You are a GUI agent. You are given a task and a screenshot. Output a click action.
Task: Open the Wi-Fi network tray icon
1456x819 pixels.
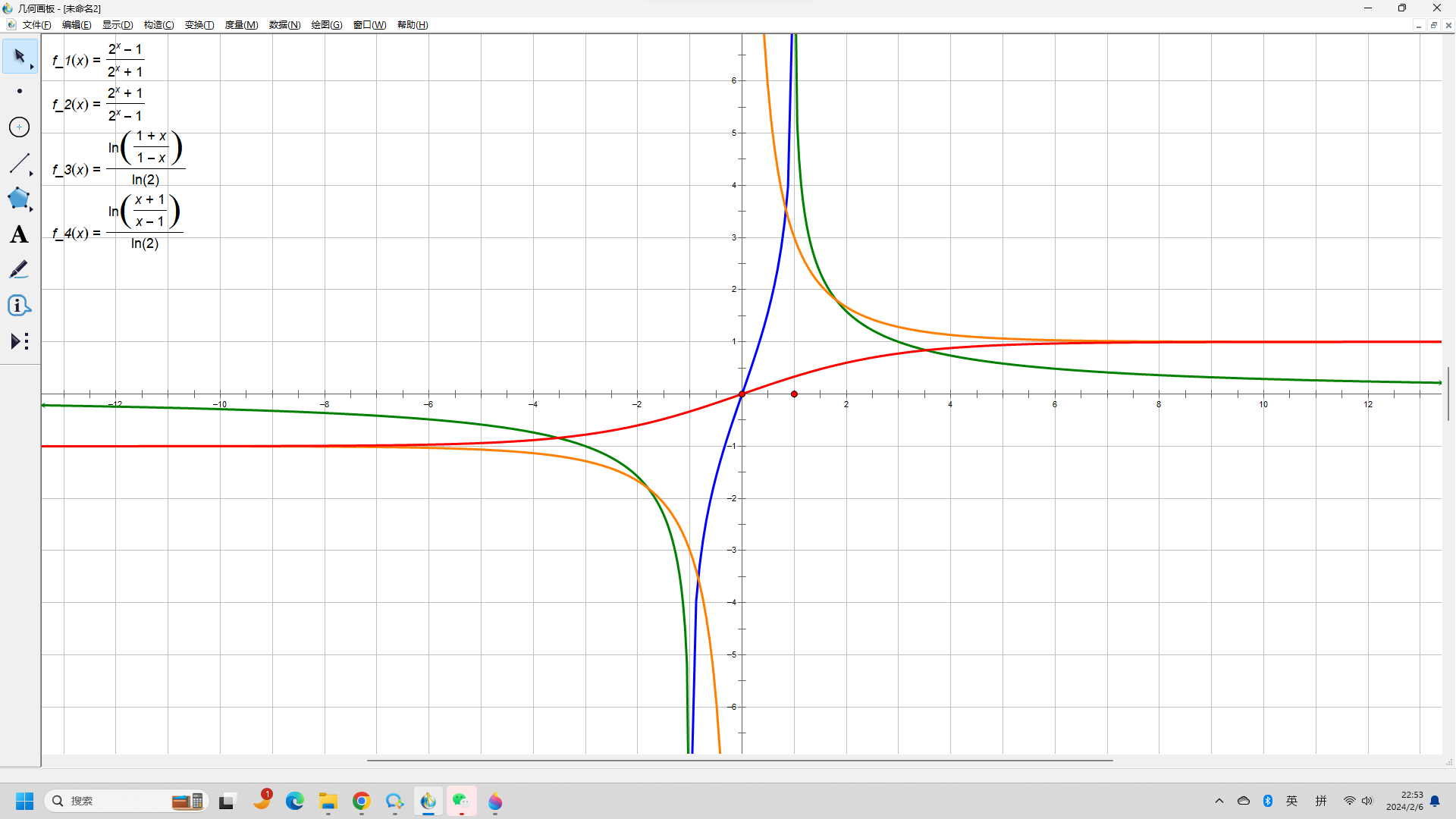(x=1349, y=801)
